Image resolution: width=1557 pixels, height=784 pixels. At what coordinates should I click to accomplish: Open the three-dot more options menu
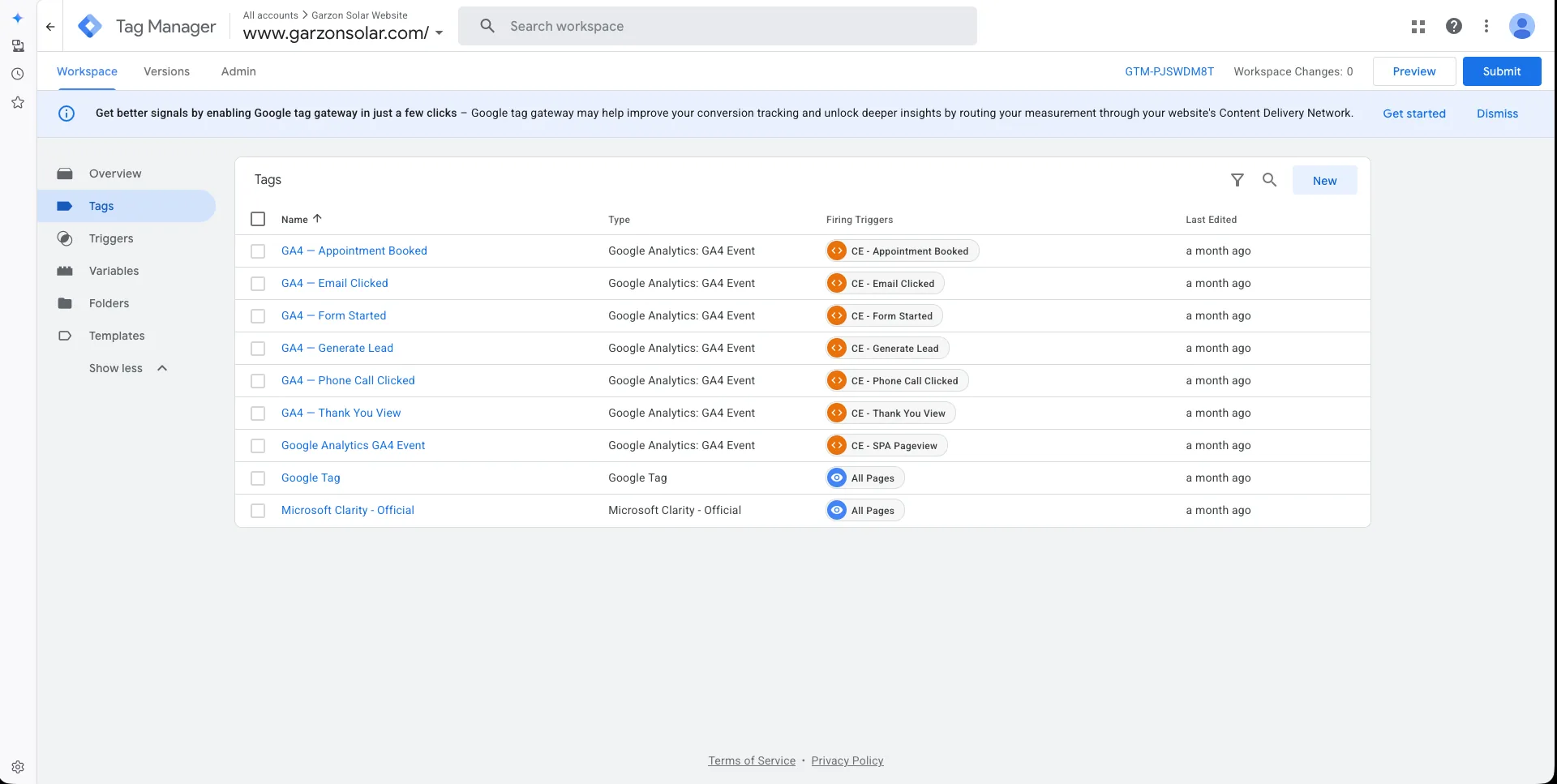pyautogui.click(x=1486, y=27)
